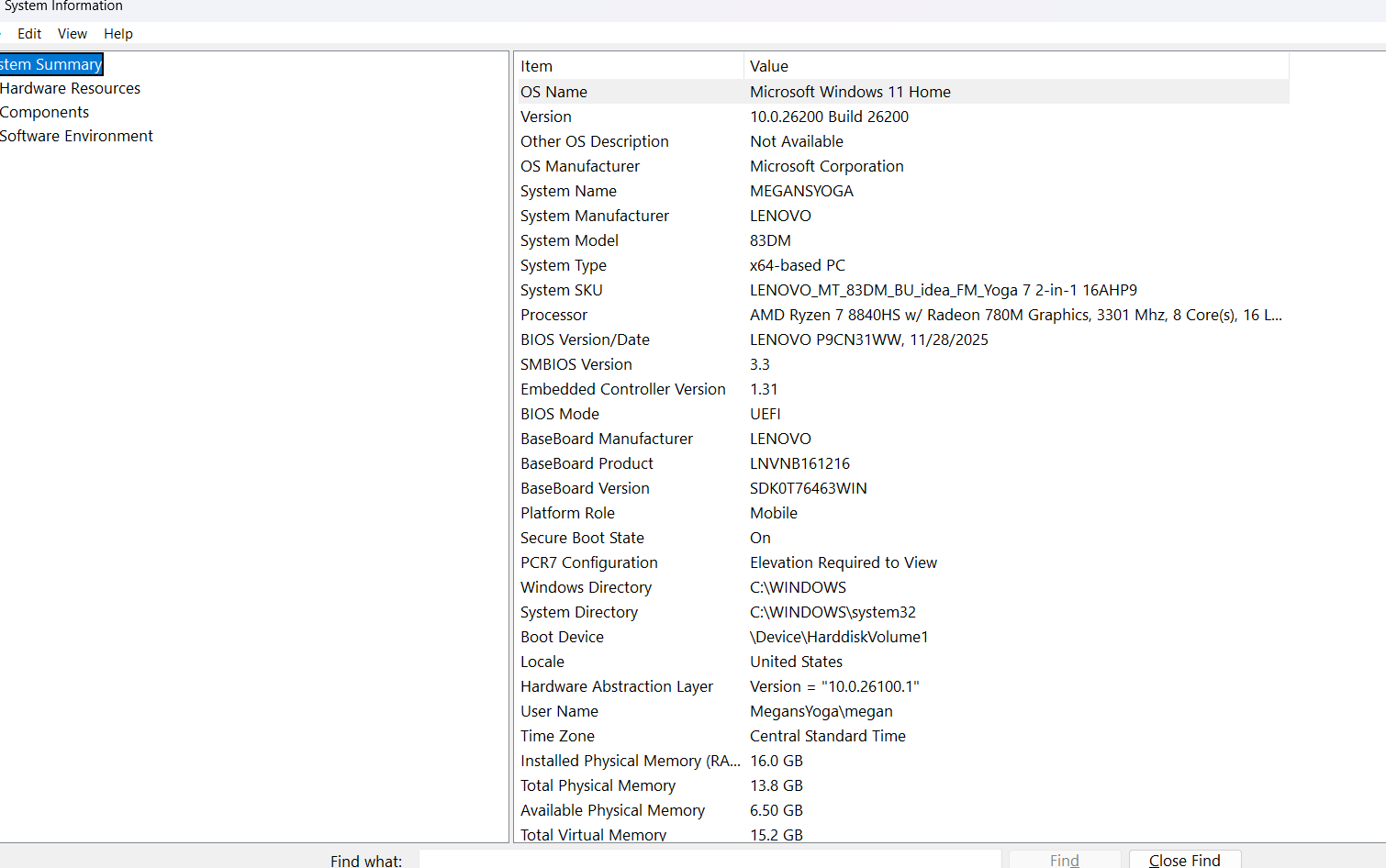Click the AMD Ryzen 7 8840HS value
Viewport: 1386px width, 868px height.
tap(1015, 315)
